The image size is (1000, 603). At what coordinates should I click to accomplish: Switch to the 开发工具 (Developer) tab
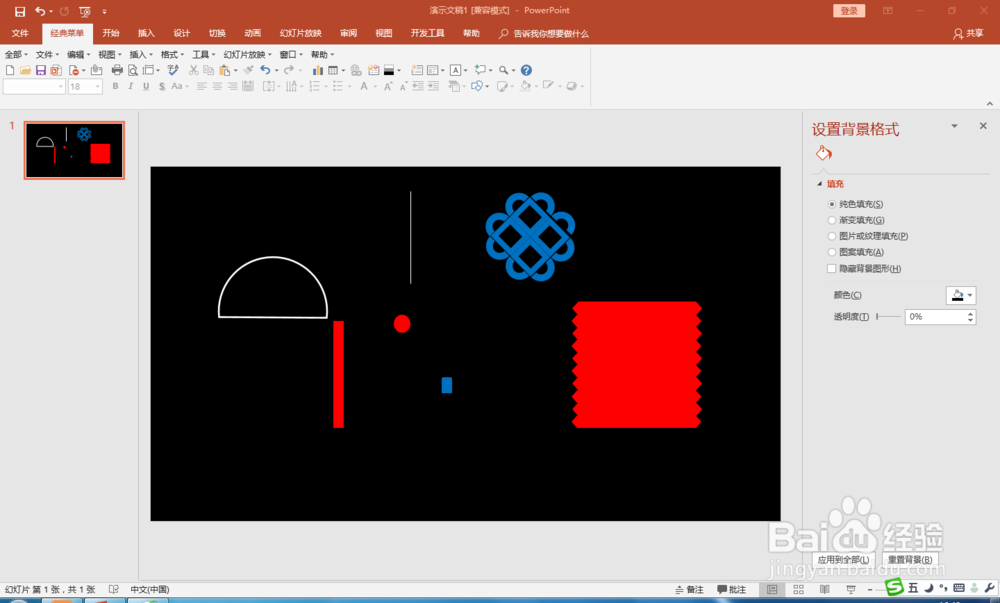click(427, 33)
